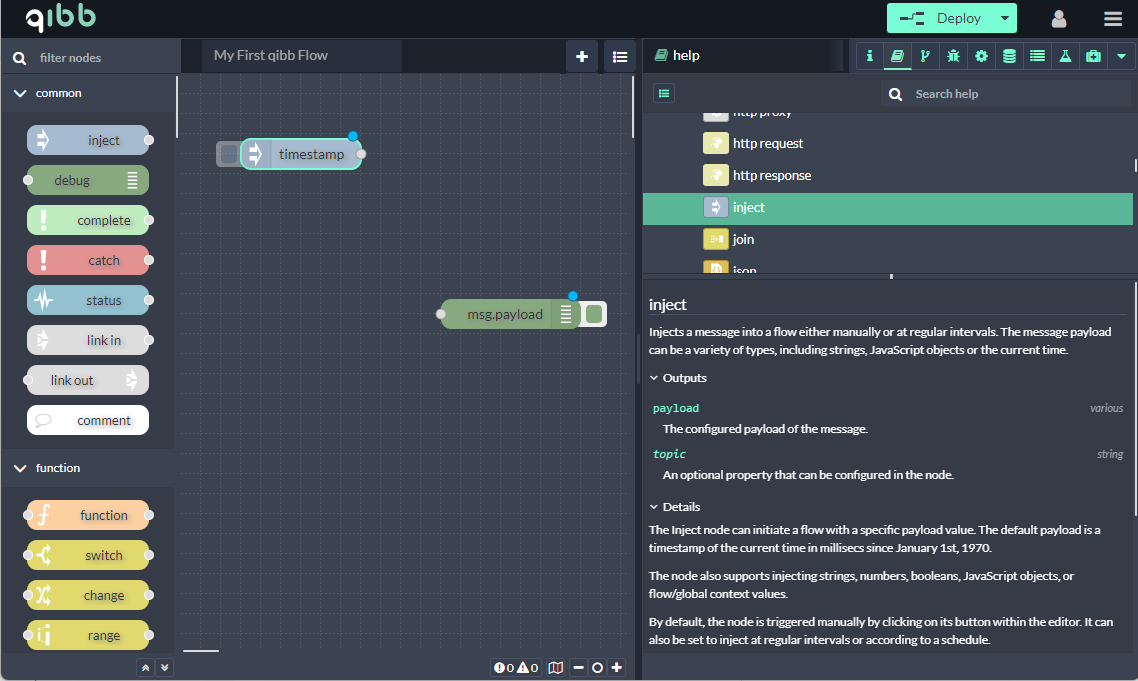Open the user account menu
The image size is (1138, 681).
click(x=1059, y=18)
